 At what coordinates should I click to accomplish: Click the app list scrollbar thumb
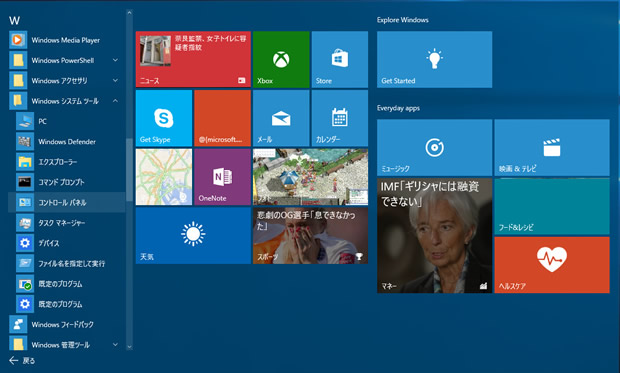click(x=129, y=170)
